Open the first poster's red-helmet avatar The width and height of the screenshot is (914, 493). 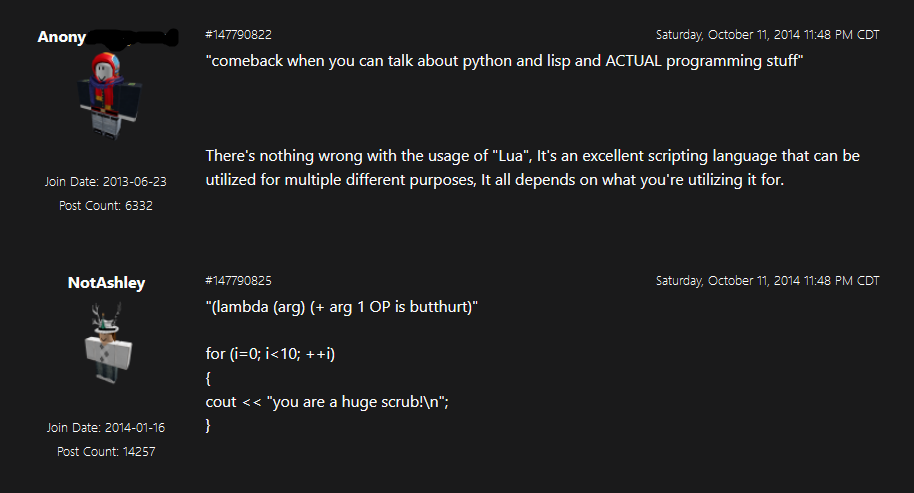108,96
